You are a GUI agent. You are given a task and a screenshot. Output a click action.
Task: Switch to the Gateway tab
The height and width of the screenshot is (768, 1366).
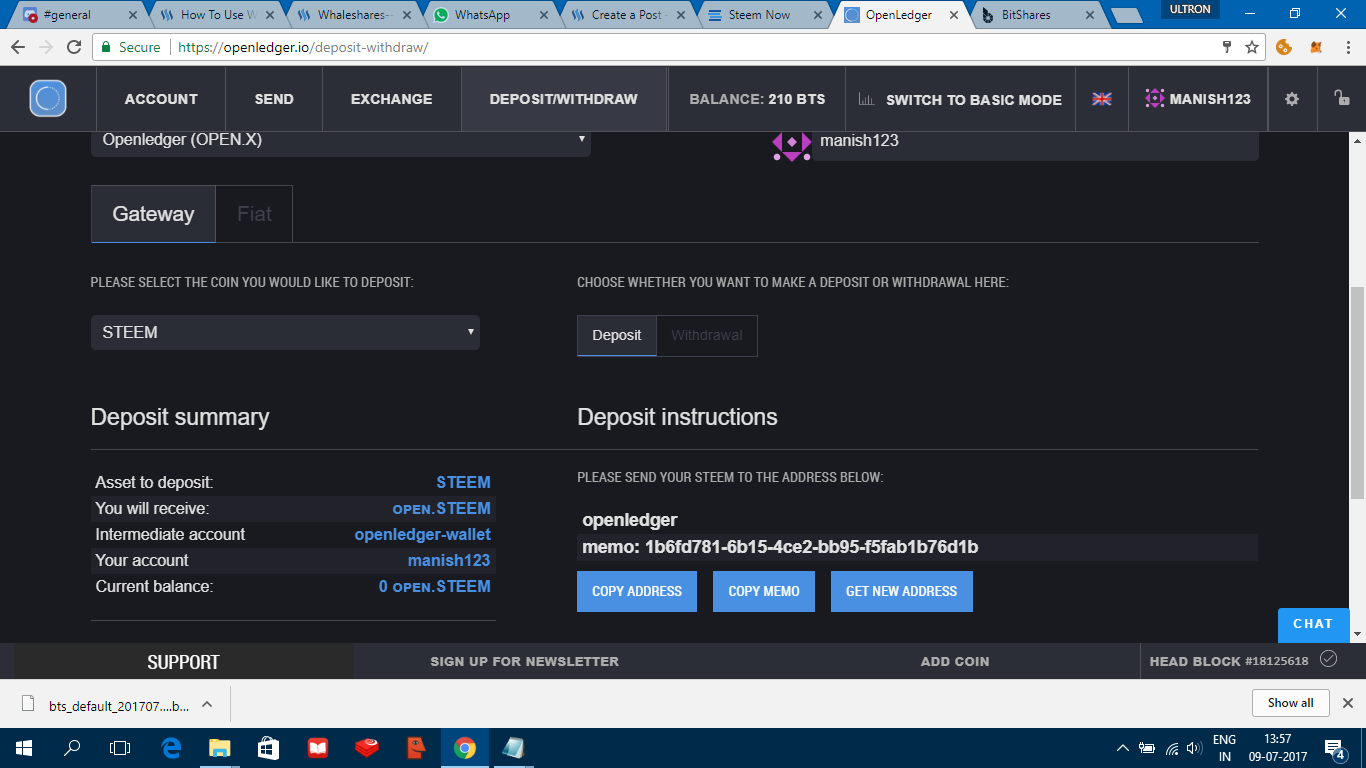tap(153, 214)
